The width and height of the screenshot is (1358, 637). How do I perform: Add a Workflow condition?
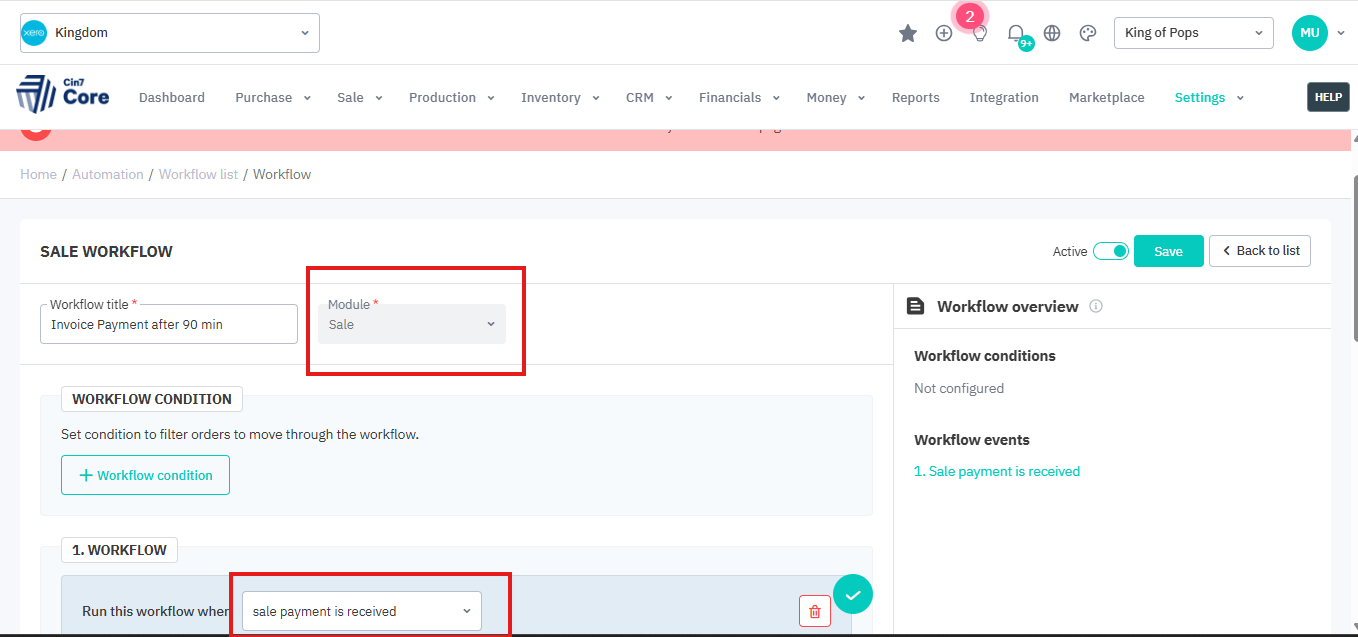click(145, 475)
